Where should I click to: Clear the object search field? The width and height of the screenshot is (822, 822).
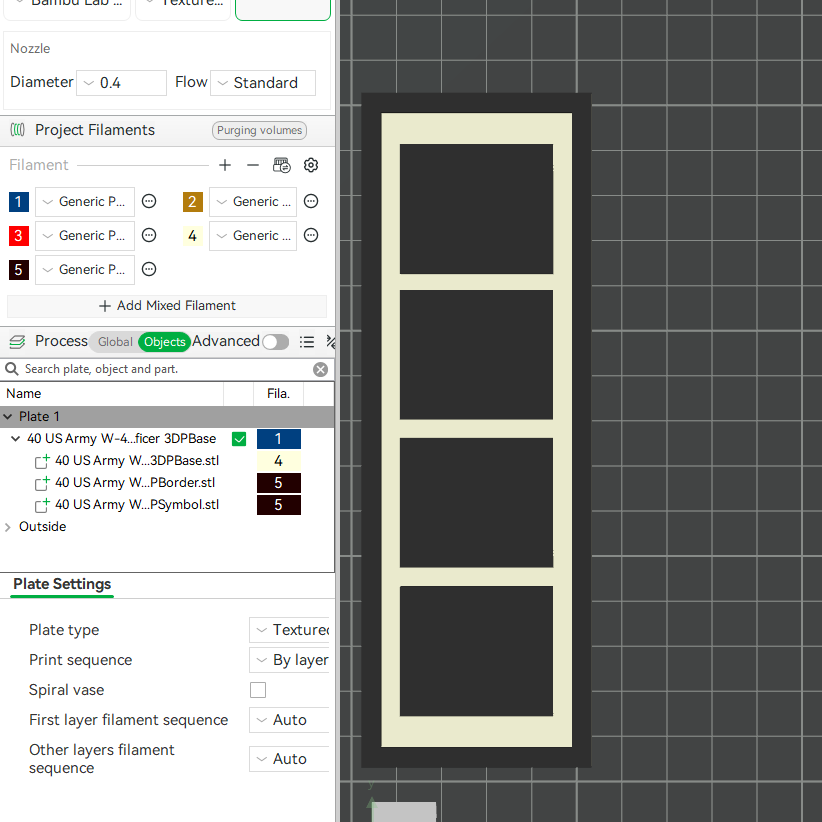pos(320,370)
